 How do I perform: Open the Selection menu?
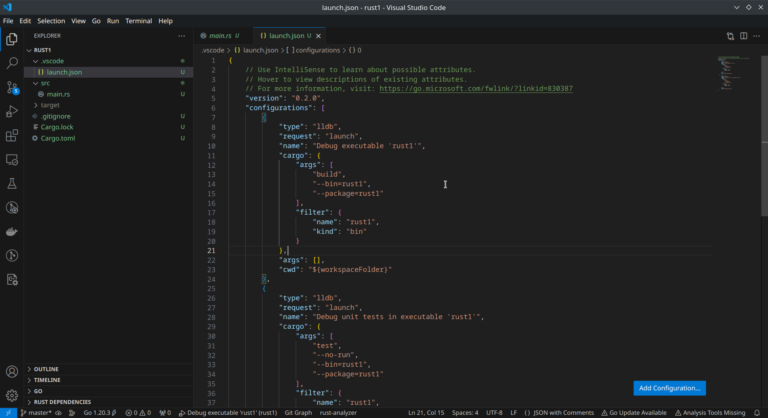(x=51, y=21)
